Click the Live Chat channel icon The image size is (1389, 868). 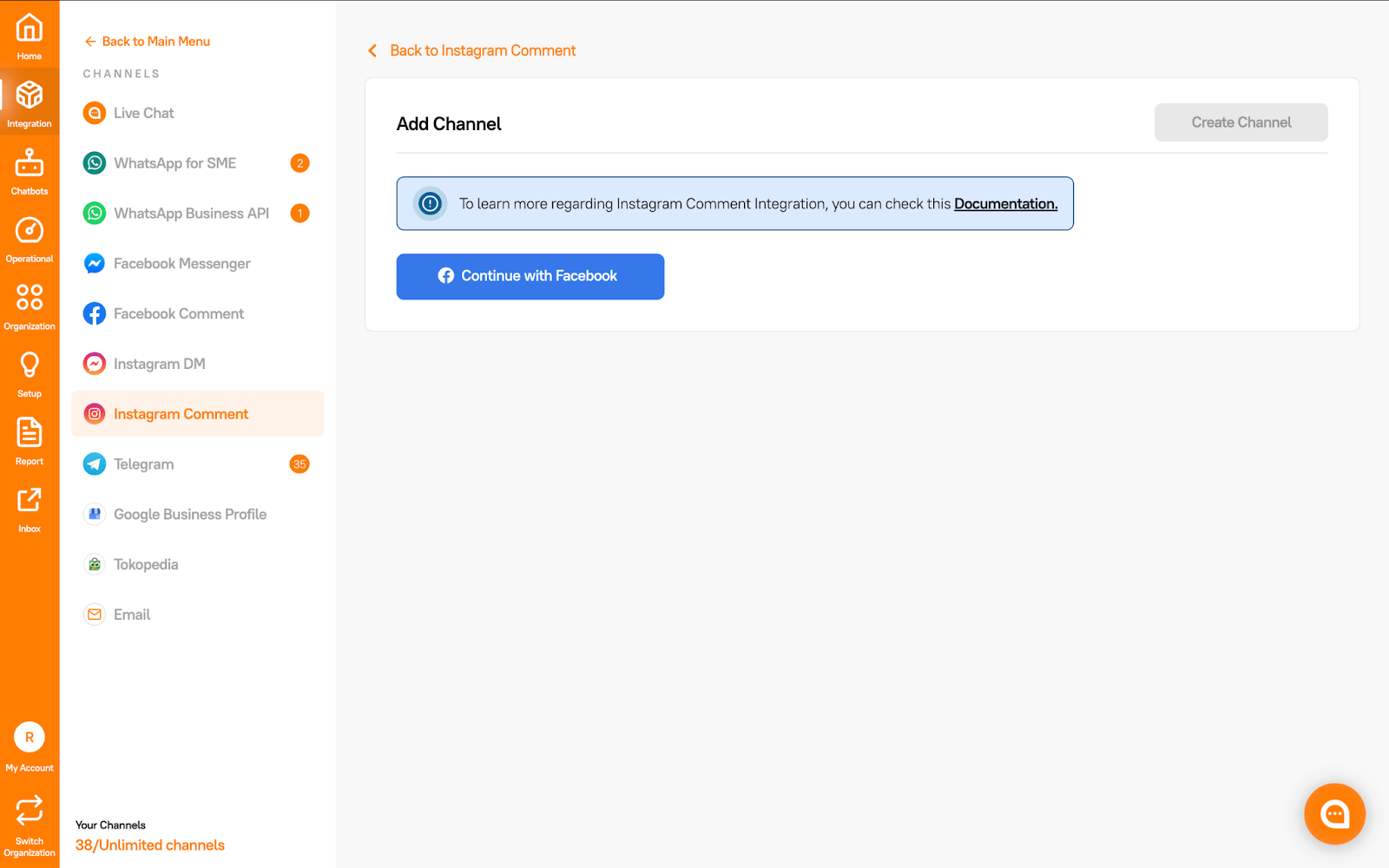click(95, 113)
